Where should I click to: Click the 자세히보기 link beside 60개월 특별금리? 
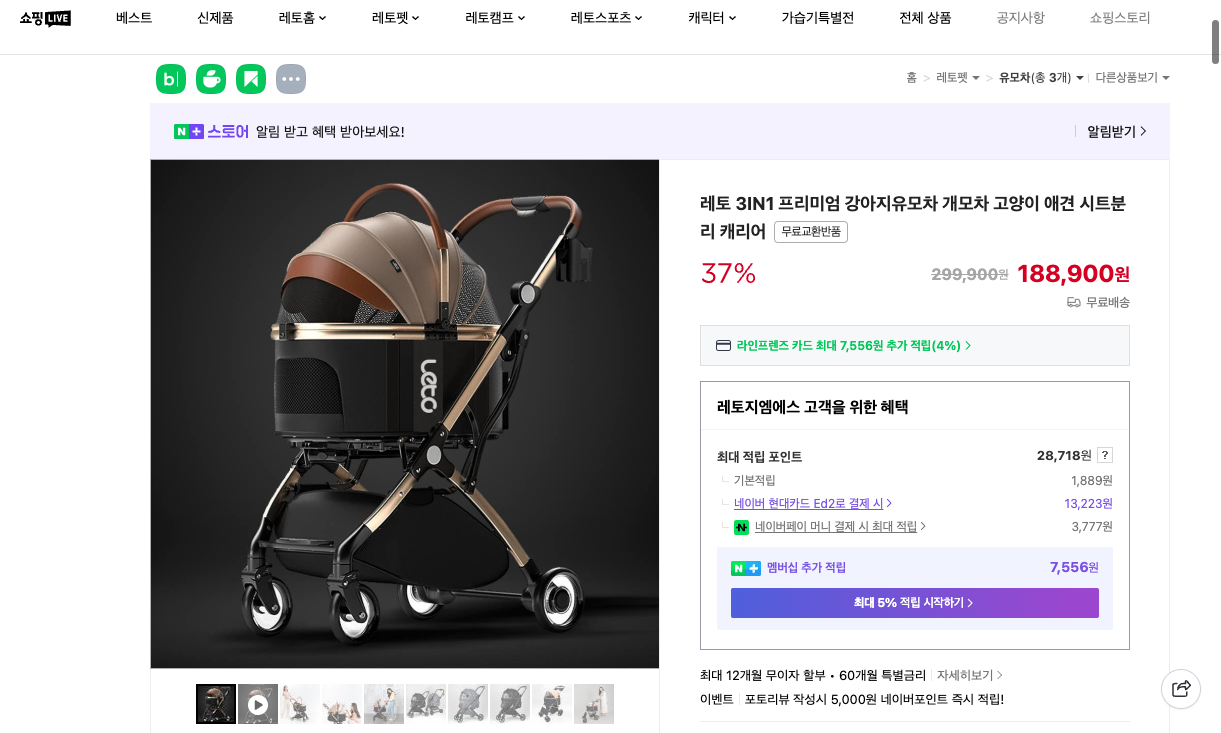tap(965, 675)
